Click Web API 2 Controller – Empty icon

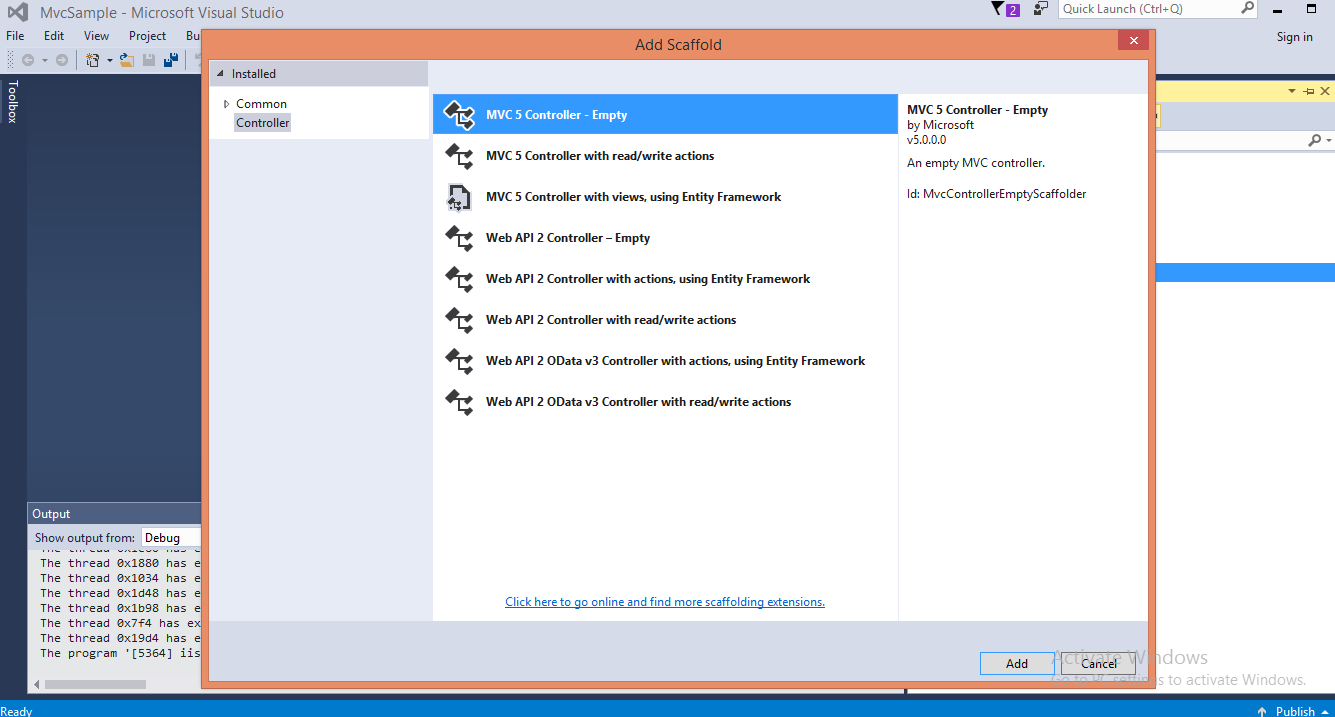click(x=459, y=238)
